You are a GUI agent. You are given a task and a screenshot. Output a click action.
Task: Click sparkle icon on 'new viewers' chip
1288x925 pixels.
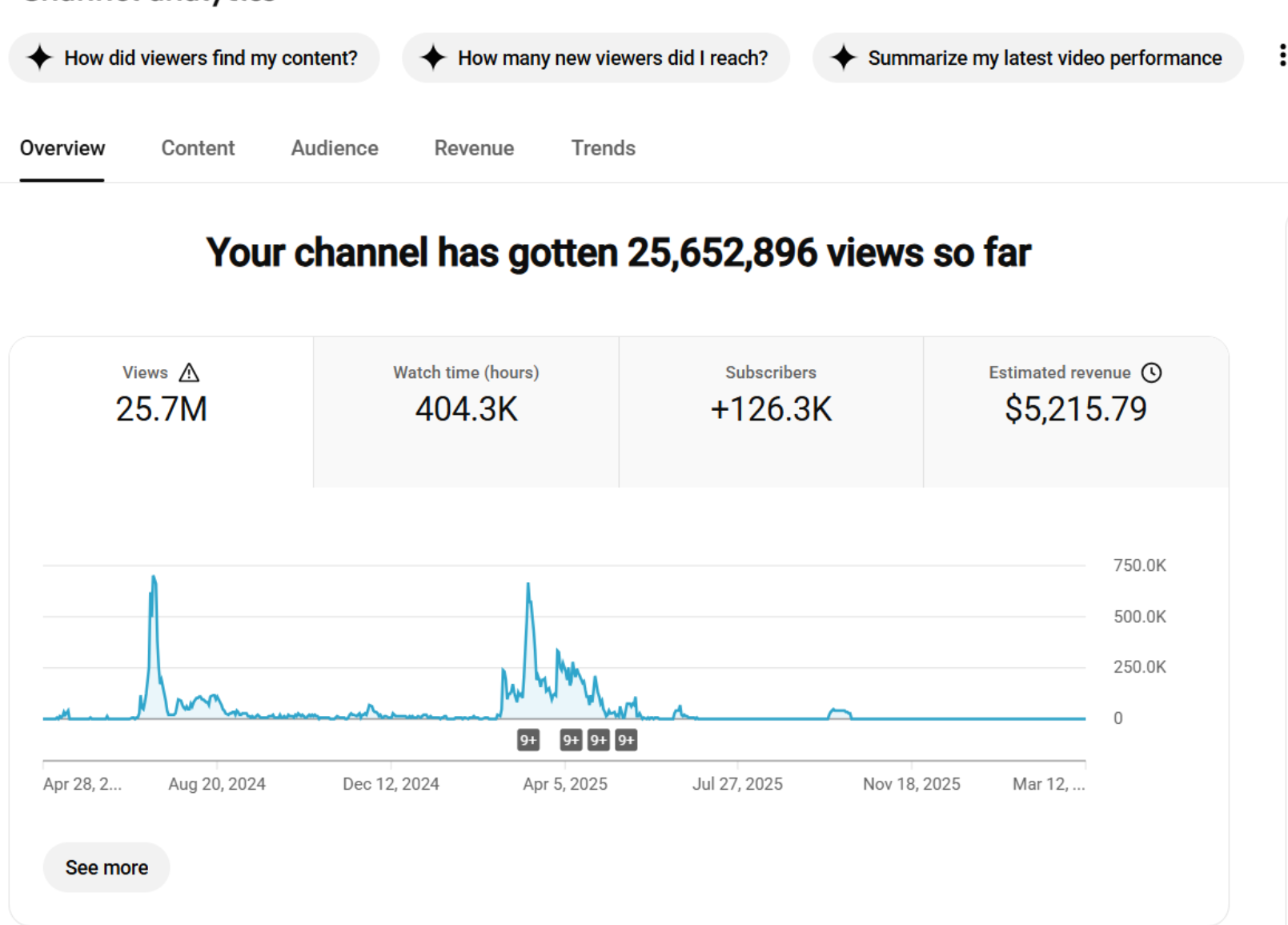(x=433, y=58)
